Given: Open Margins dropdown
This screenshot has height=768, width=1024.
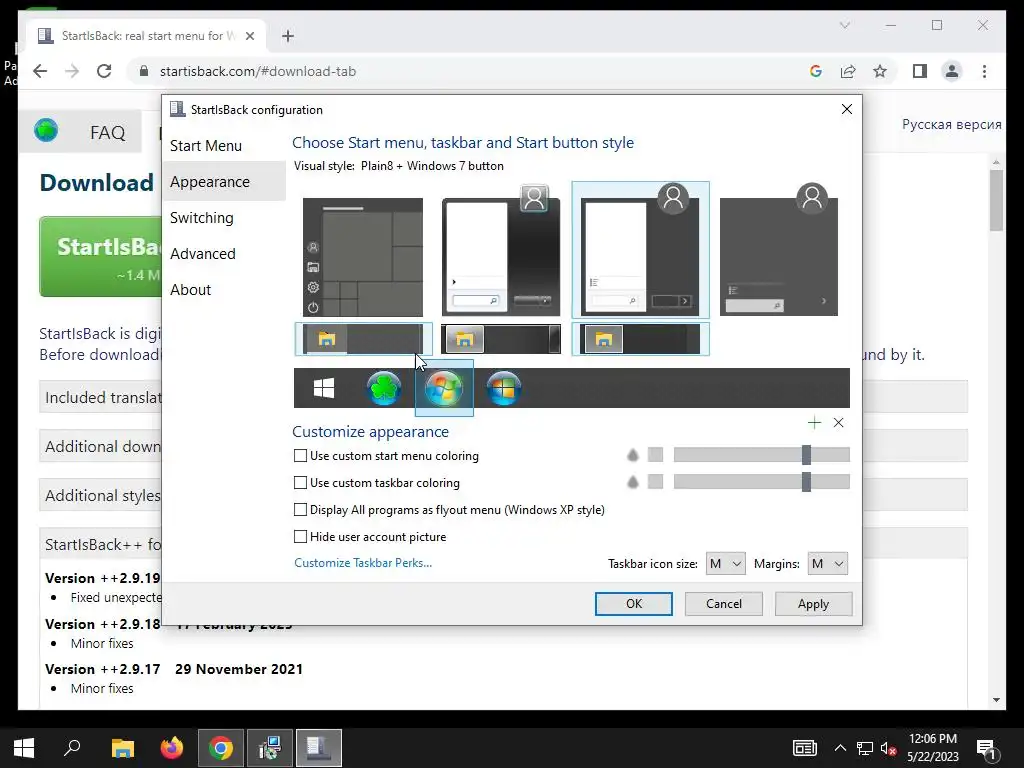Looking at the screenshot, I should pyautogui.click(x=827, y=564).
